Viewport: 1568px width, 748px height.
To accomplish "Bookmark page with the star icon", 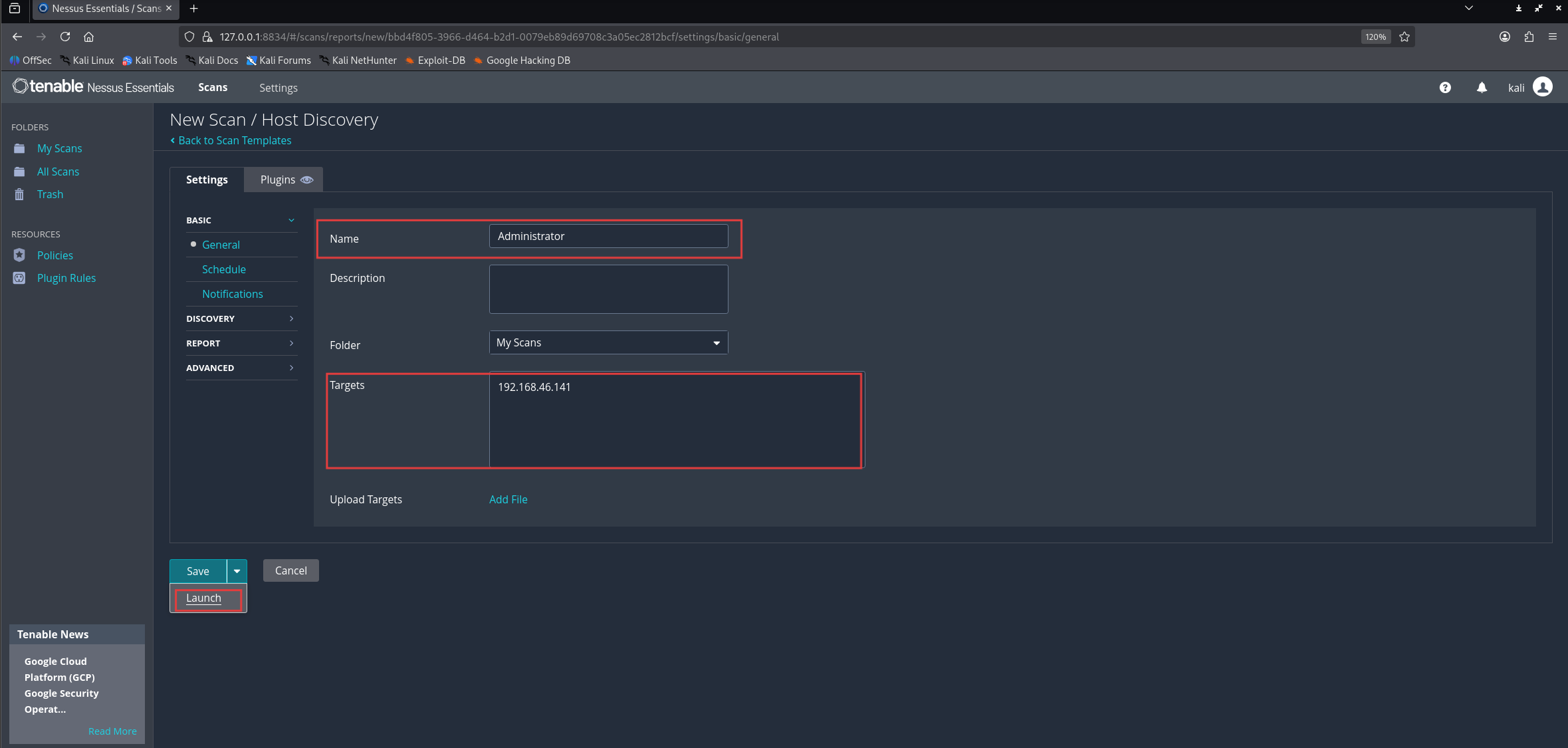I will point(1404,37).
